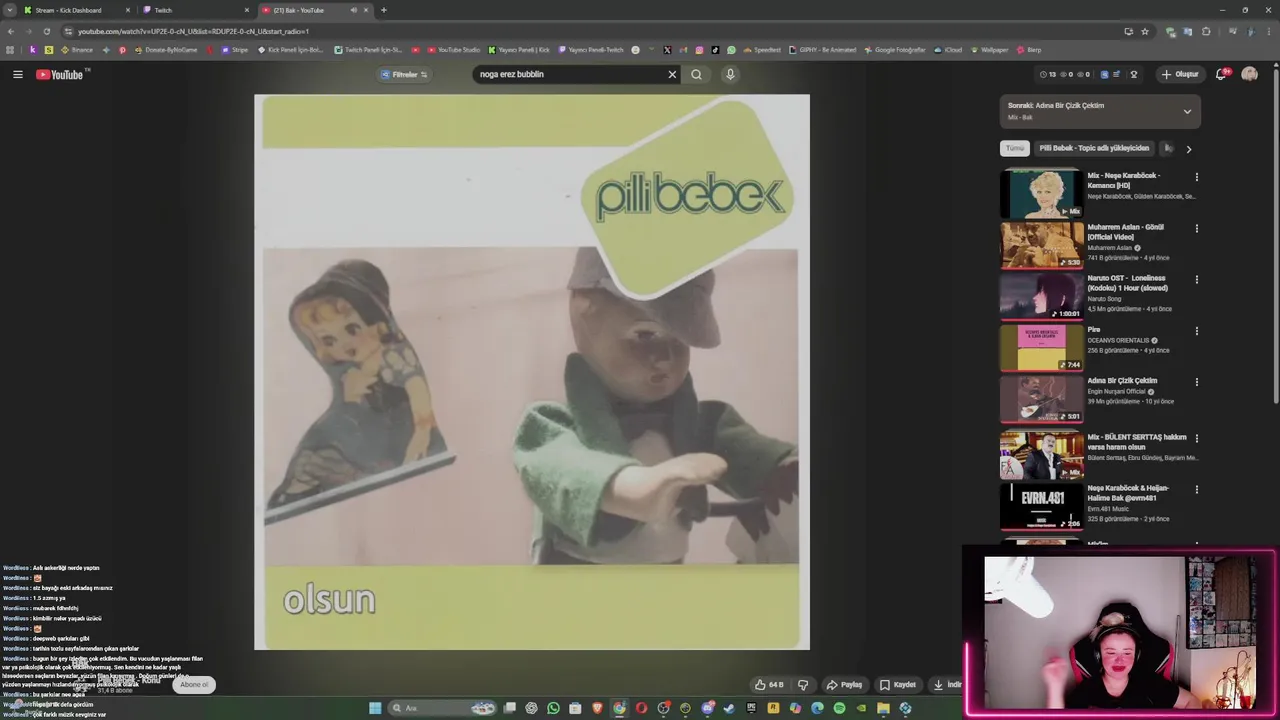The height and width of the screenshot is (720, 1280).
Task: Open WhatsApp from the taskbar
Action: pyautogui.click(x=553, y=708)
